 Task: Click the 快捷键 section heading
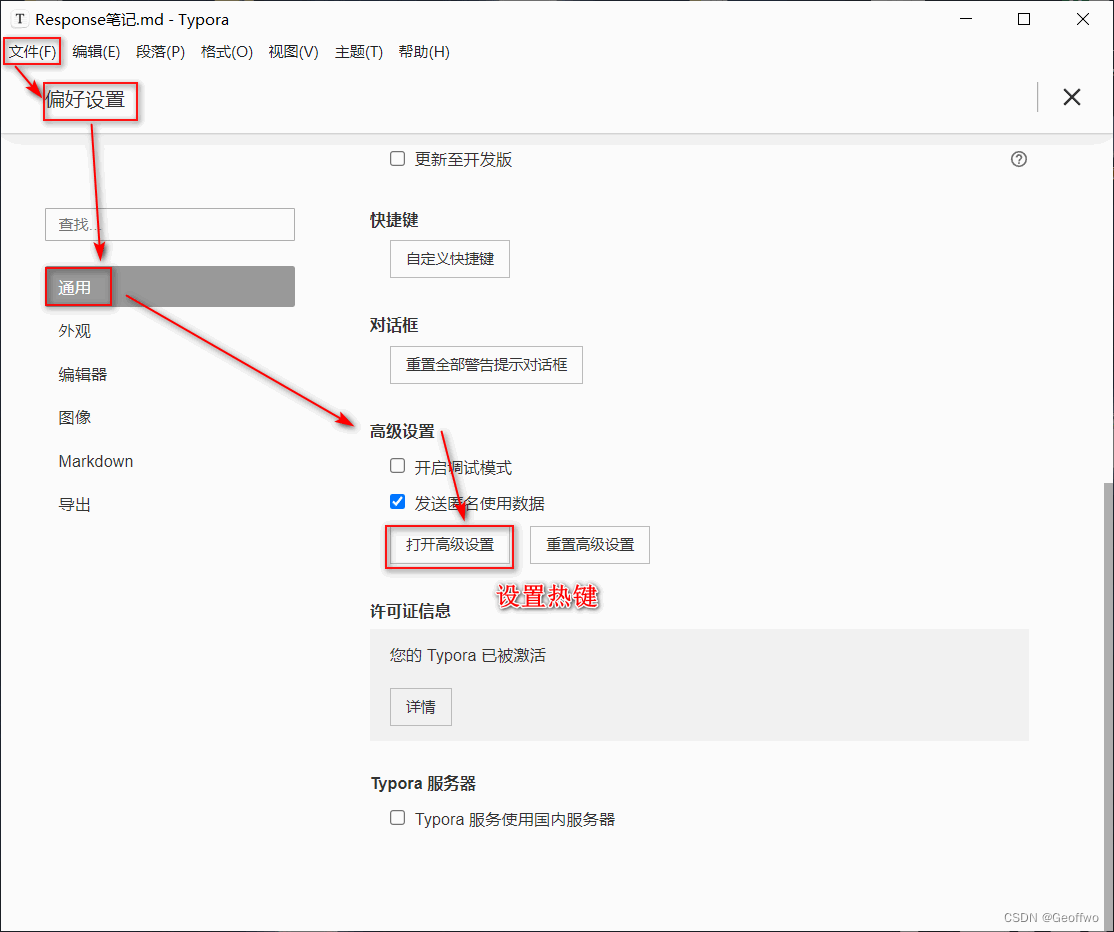point(394,220)
